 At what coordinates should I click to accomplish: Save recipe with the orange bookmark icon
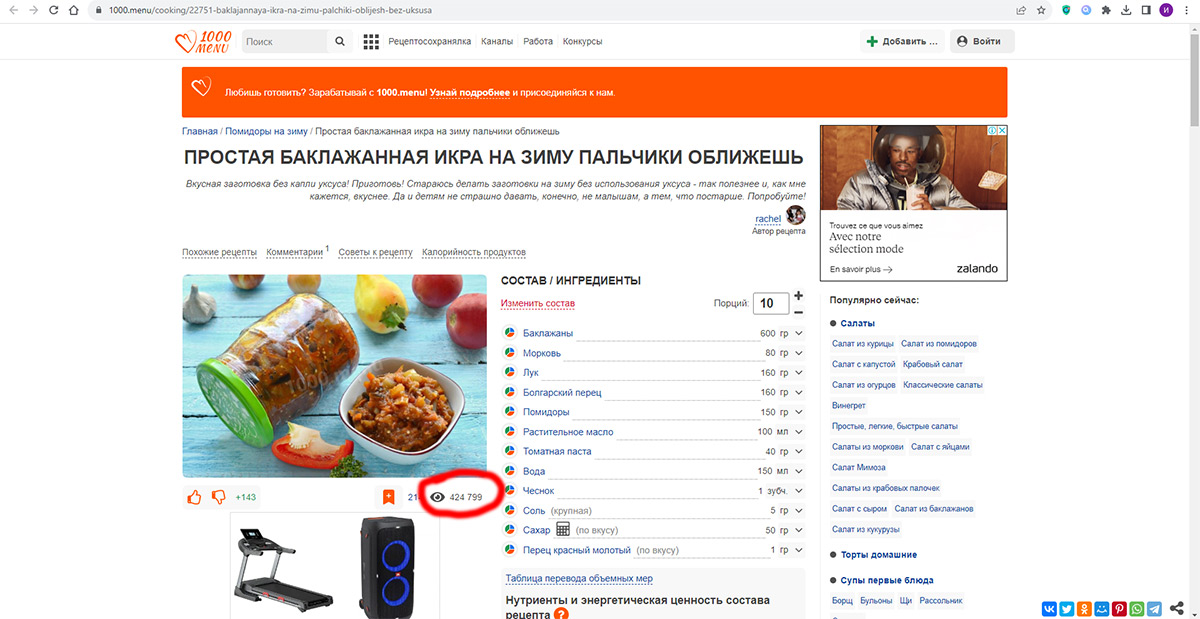[x=388, y=497]
